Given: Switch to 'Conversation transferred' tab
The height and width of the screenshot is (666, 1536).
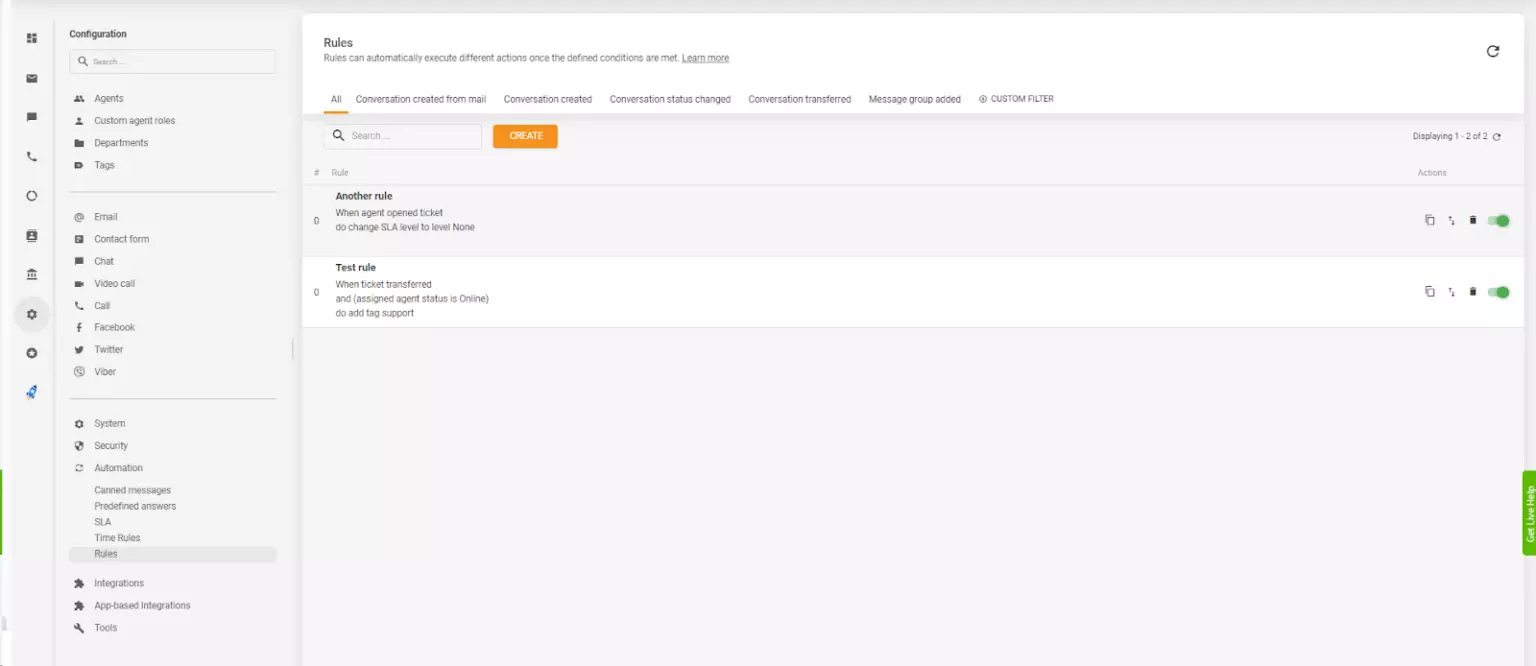Looking at the screenshot, I should pyautogui.click(x=799, y=99).
